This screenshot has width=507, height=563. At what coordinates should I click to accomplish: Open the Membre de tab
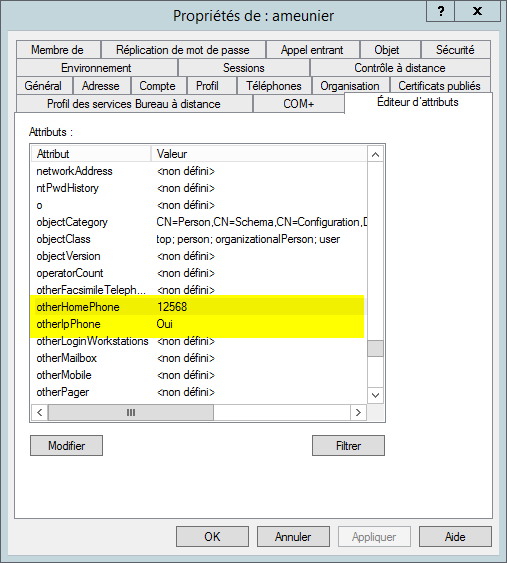[57, 50]
